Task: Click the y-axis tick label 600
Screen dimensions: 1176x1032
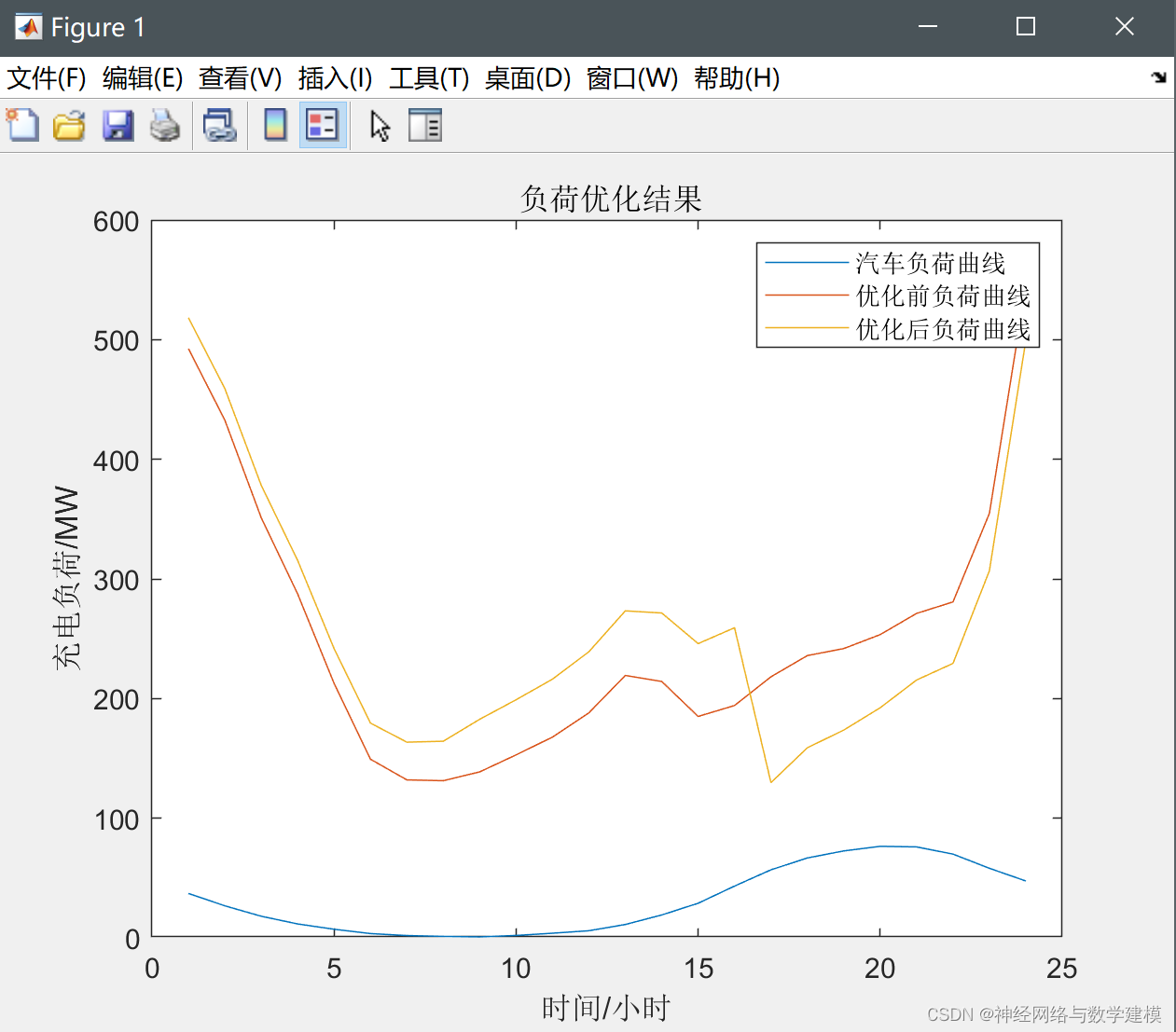Action: point(117,222)
